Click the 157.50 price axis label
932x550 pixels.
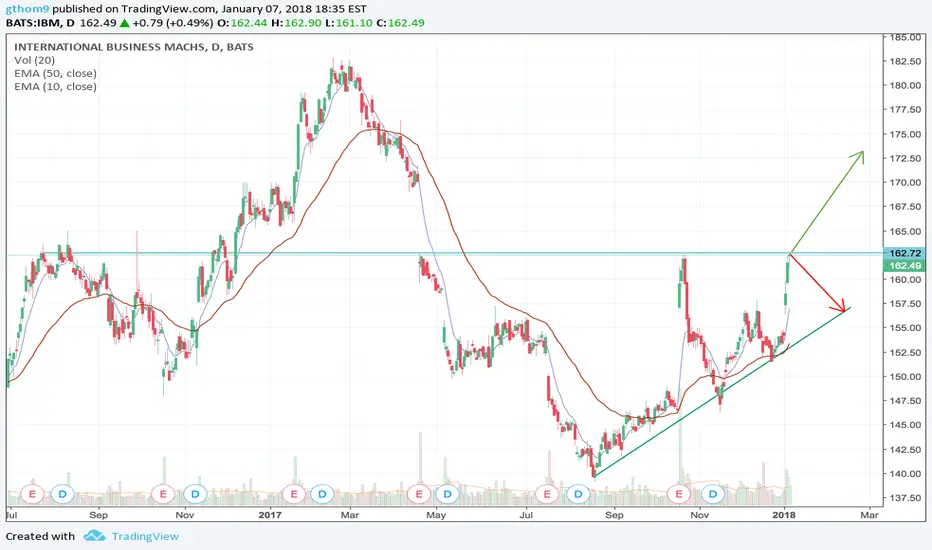click(x=905, y=303)
